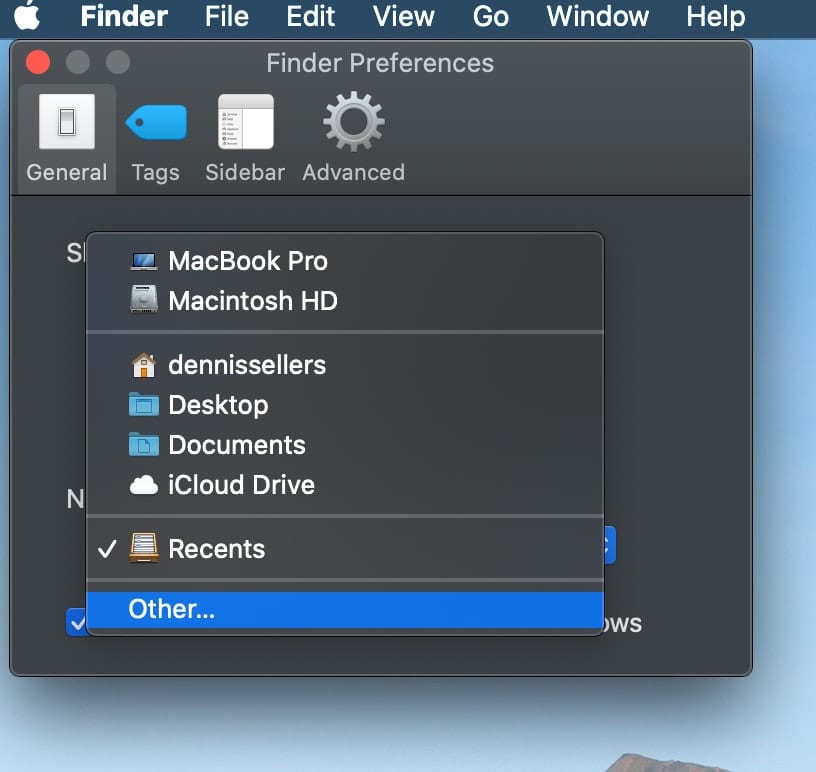Click the blue popup arrows button
This screenshot has height=772, width=816.
[x=609, y=546]
